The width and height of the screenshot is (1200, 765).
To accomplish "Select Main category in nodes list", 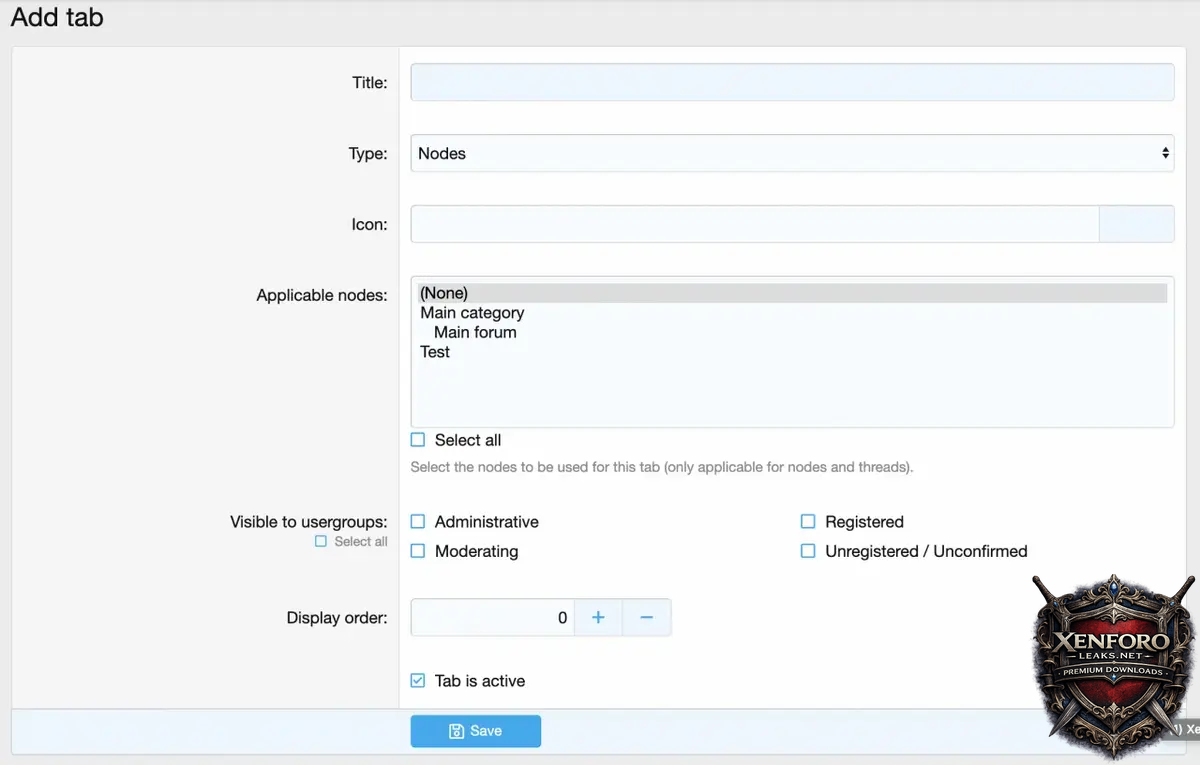I will pos(472,313).
